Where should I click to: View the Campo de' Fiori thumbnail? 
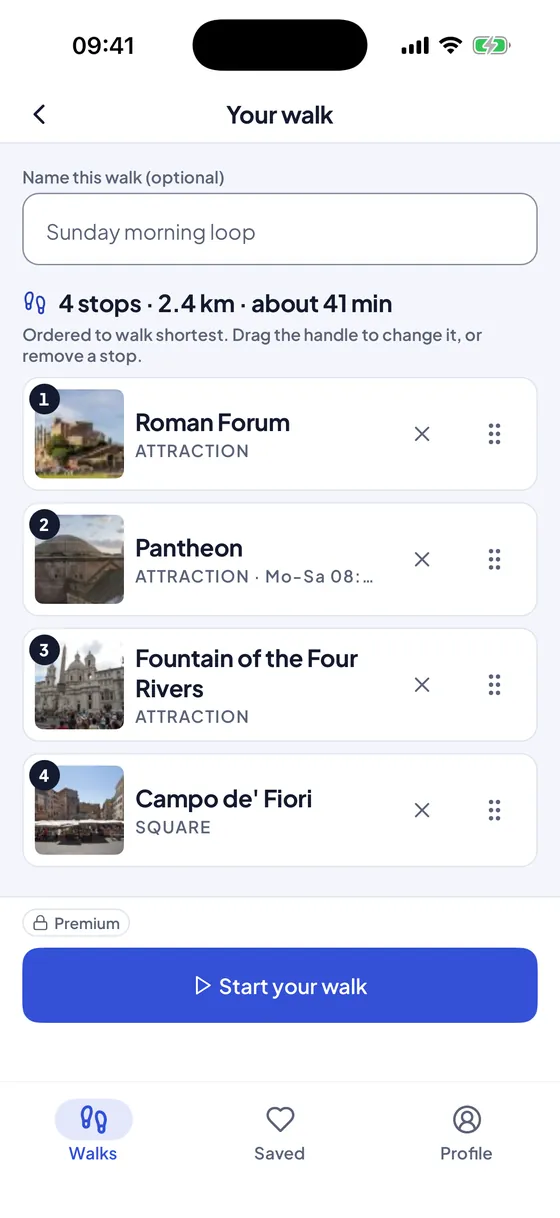[79, 810]
